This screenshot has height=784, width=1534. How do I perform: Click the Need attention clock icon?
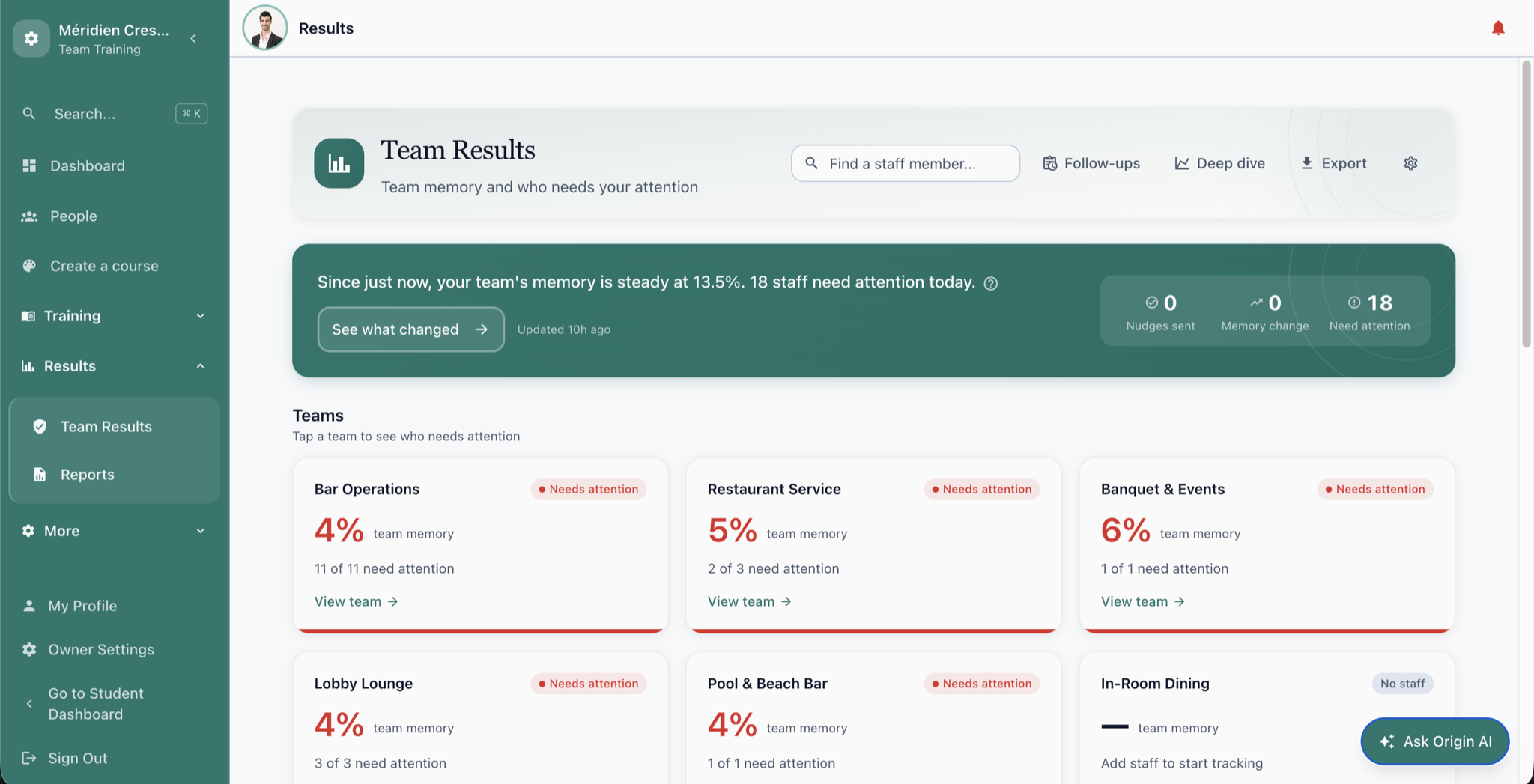[1354, 302]
